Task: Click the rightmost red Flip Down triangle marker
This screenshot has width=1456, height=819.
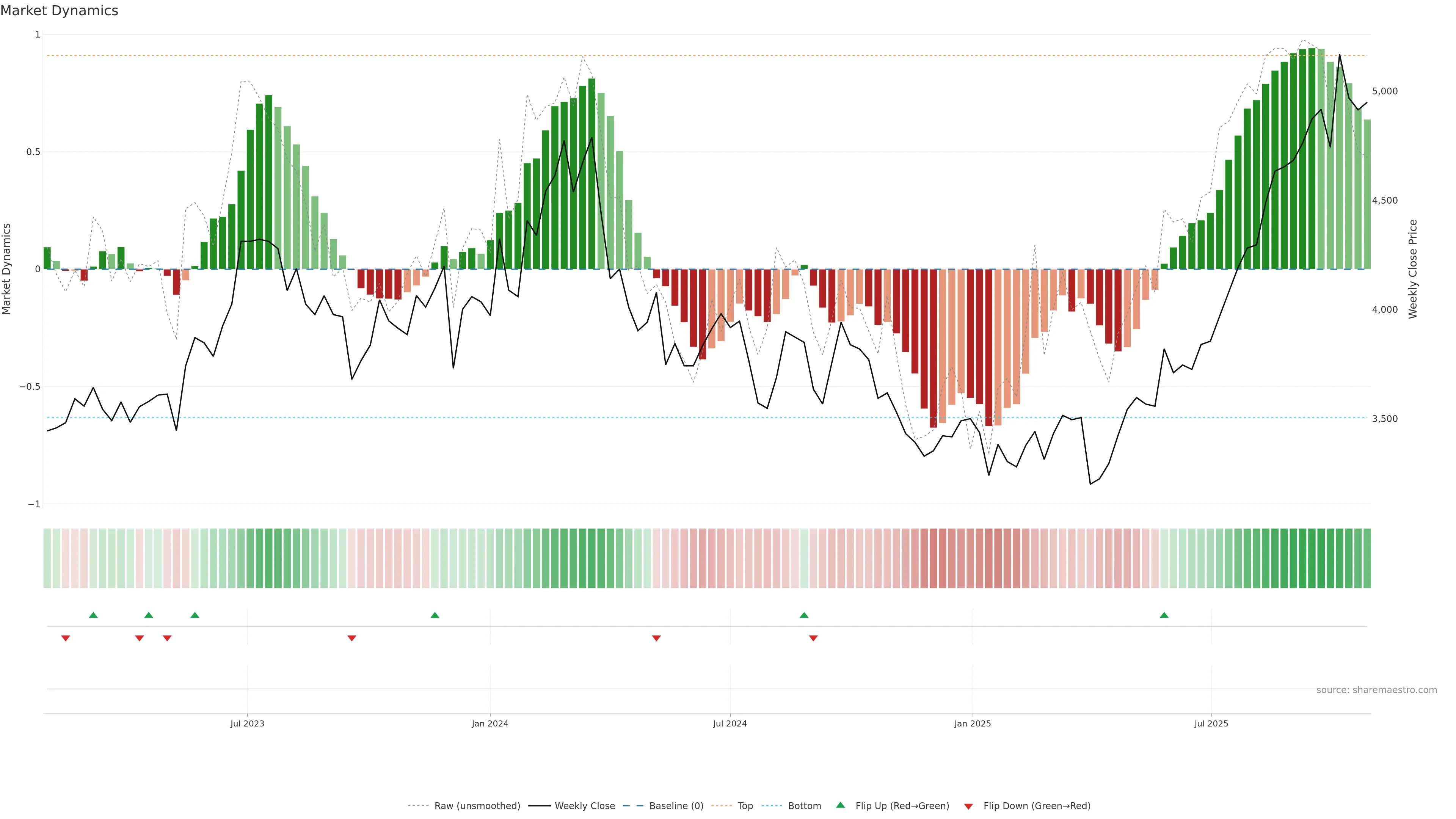Action: [x=813, y=638]
